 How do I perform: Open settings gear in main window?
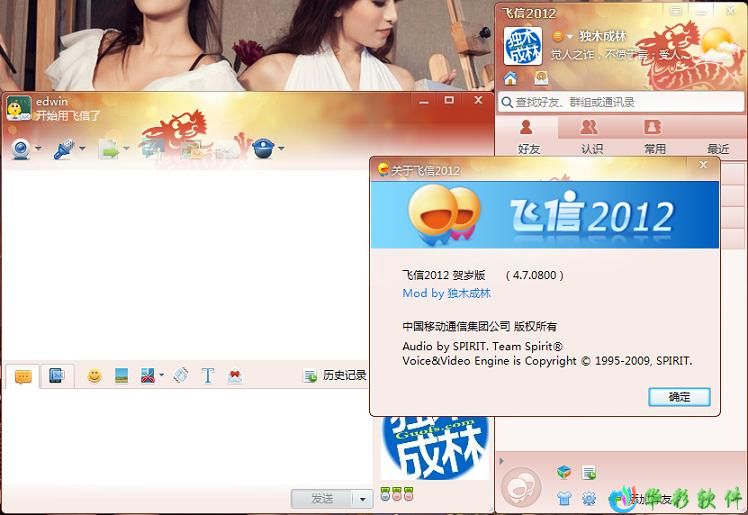click(589, 498)
